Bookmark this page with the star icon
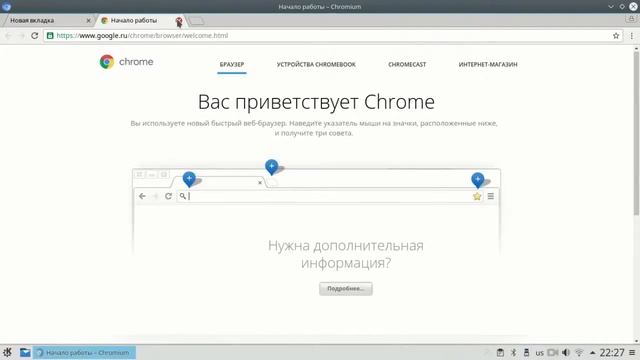Viewport: 640px width, 360px height. 616,36
